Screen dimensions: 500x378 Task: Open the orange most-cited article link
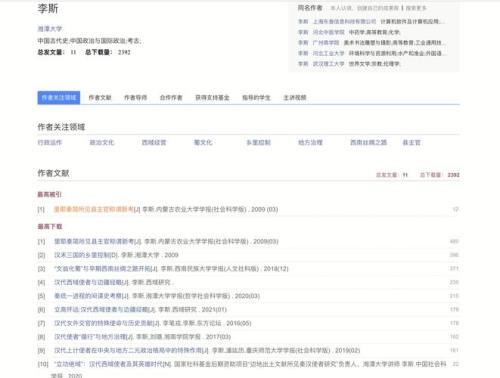(94, 209)
